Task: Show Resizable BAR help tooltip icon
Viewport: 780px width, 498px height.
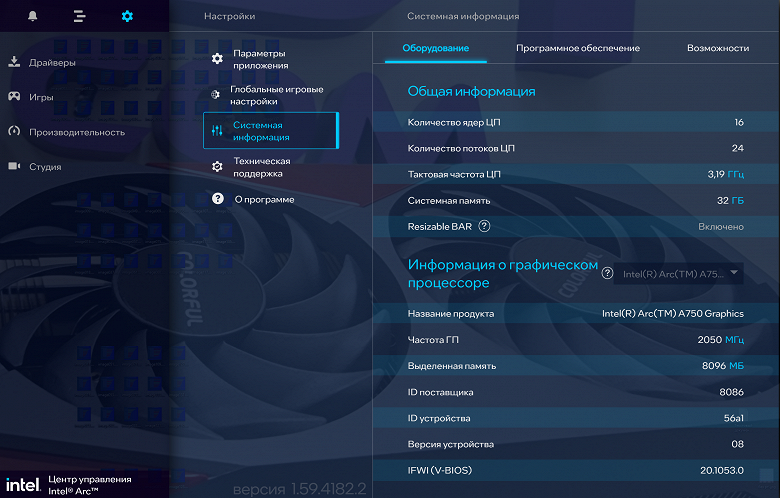Action: (484, 226)
